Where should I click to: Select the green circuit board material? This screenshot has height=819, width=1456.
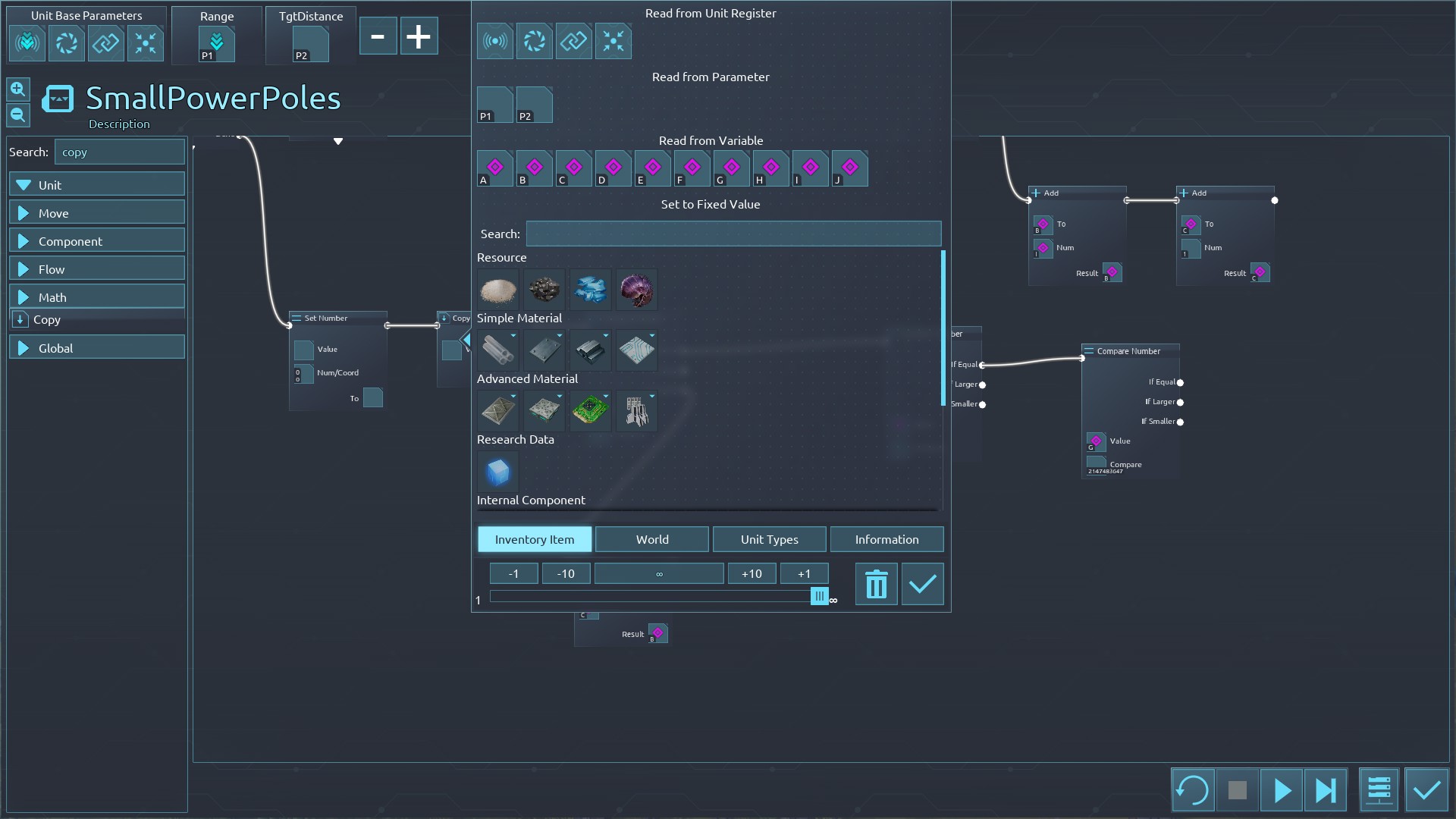click(x=590, y=411)
